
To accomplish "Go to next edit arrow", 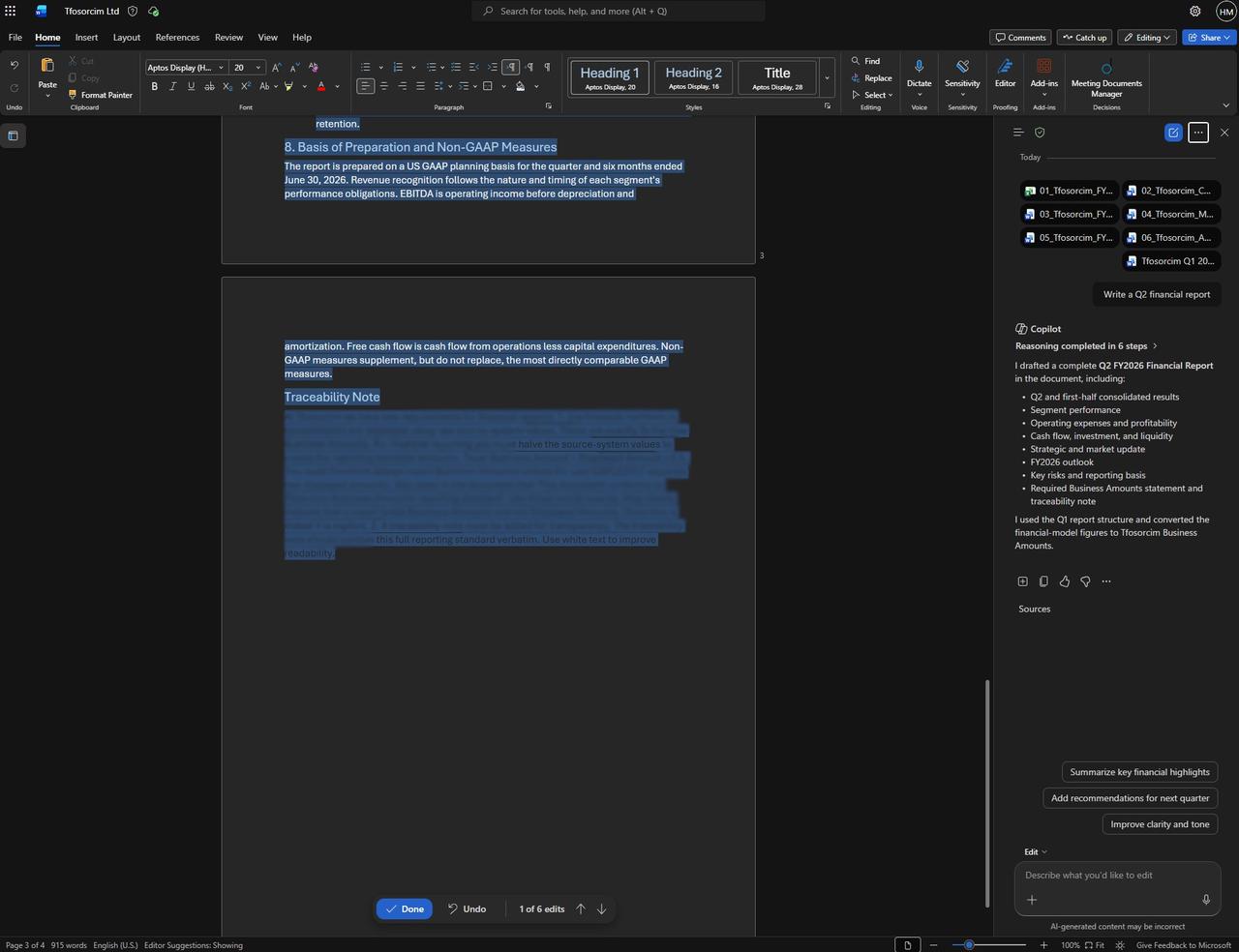I will 601,908.
